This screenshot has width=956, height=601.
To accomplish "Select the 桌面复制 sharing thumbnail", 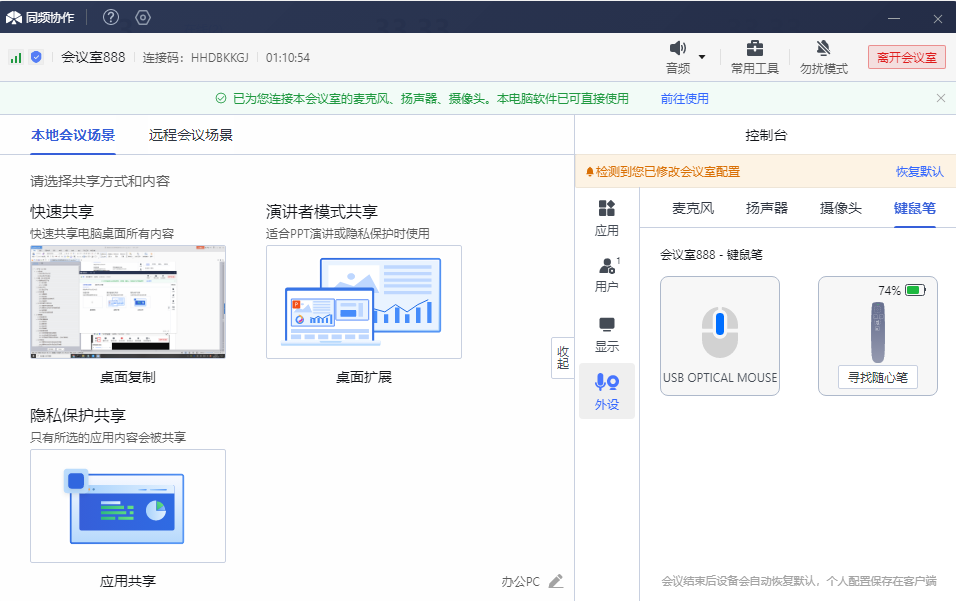I will pyautogui.click(x=128, y=301).
